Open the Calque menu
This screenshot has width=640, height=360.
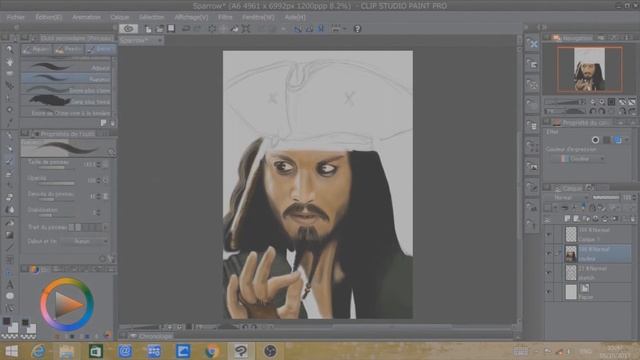[x=120, y=17]
